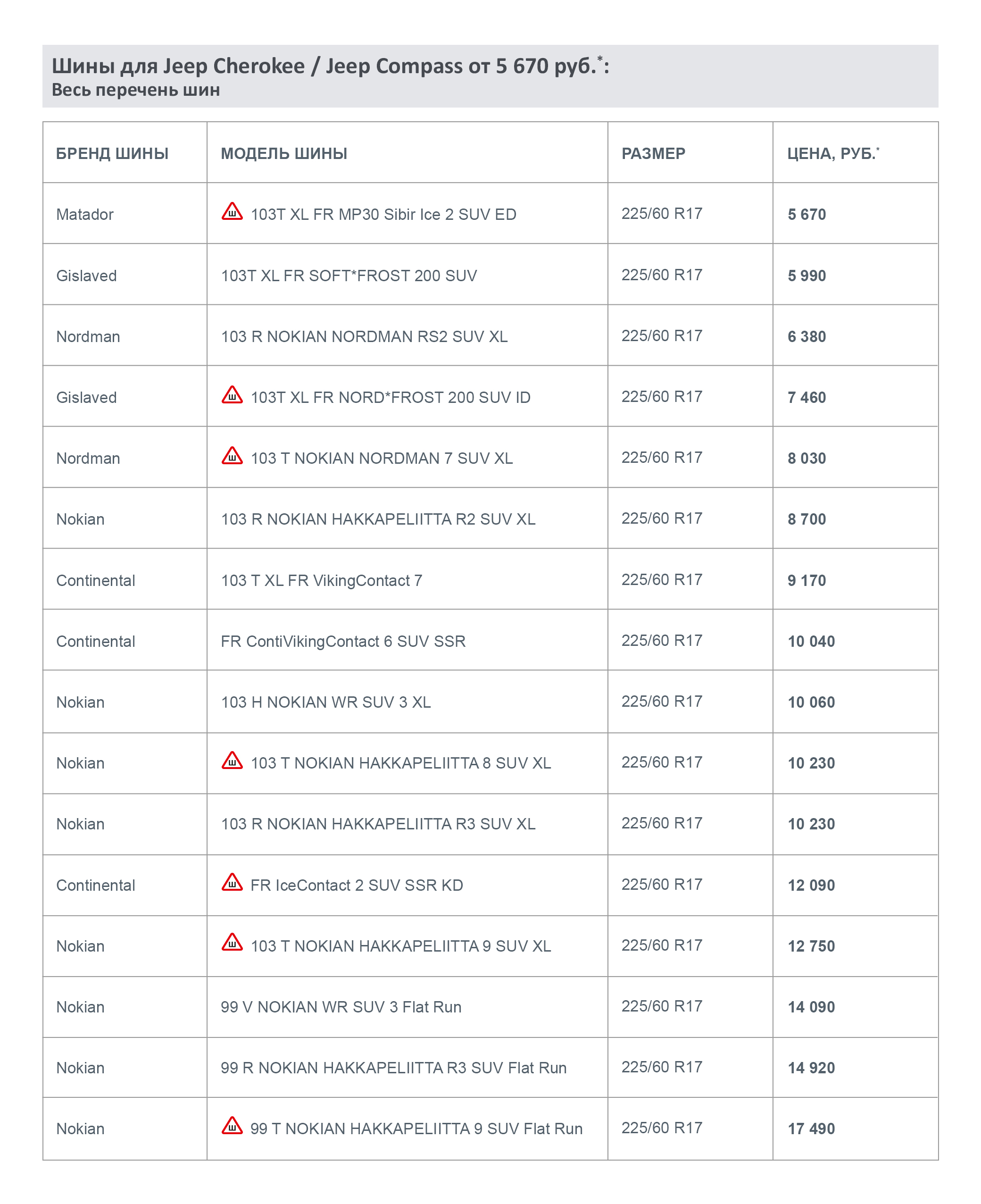Click studded icon beside 103 T HAKKAPELIITTA 9
981x1204 pixels.
(232, 944)
